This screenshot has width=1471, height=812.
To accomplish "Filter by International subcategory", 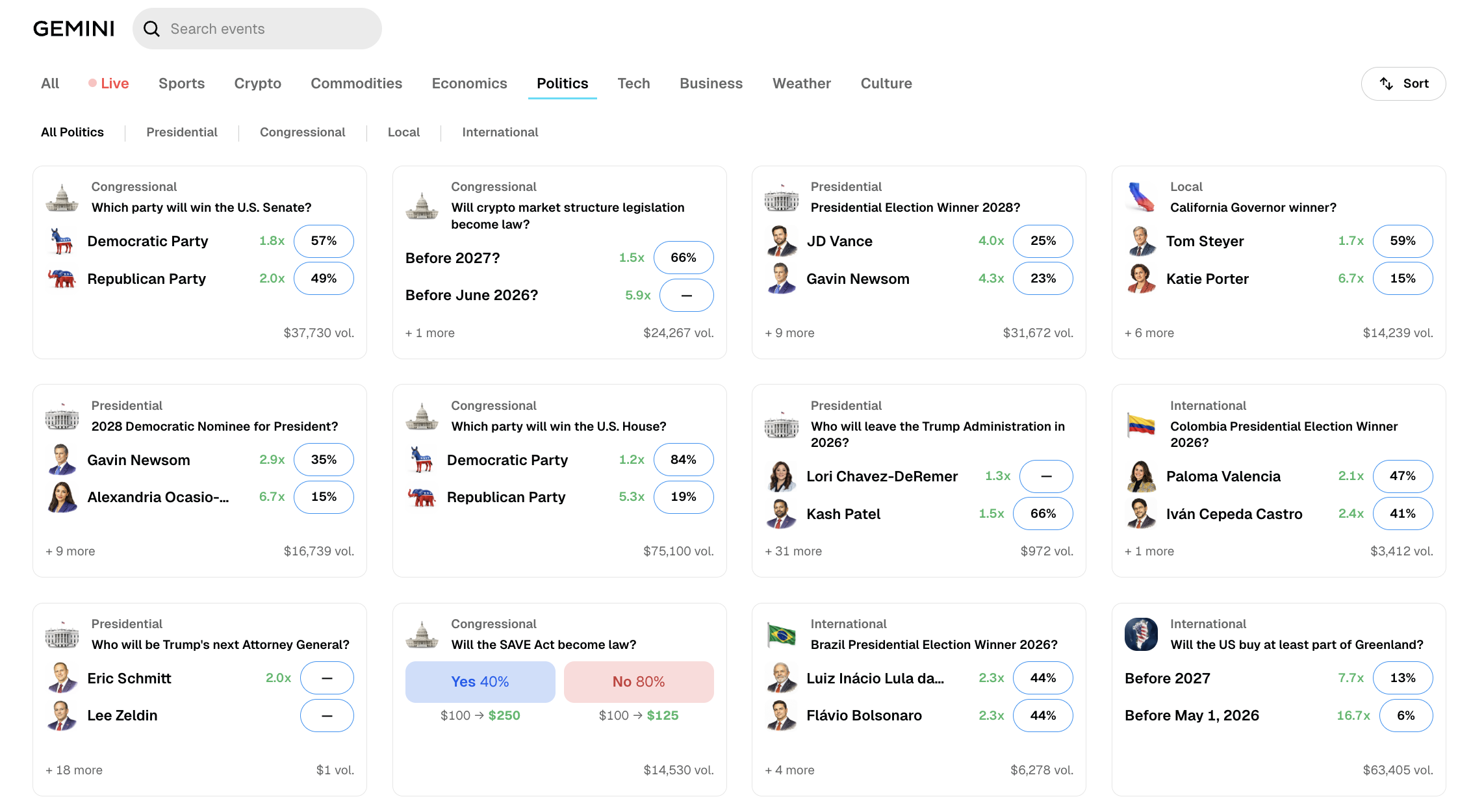I will coord(500,132).
